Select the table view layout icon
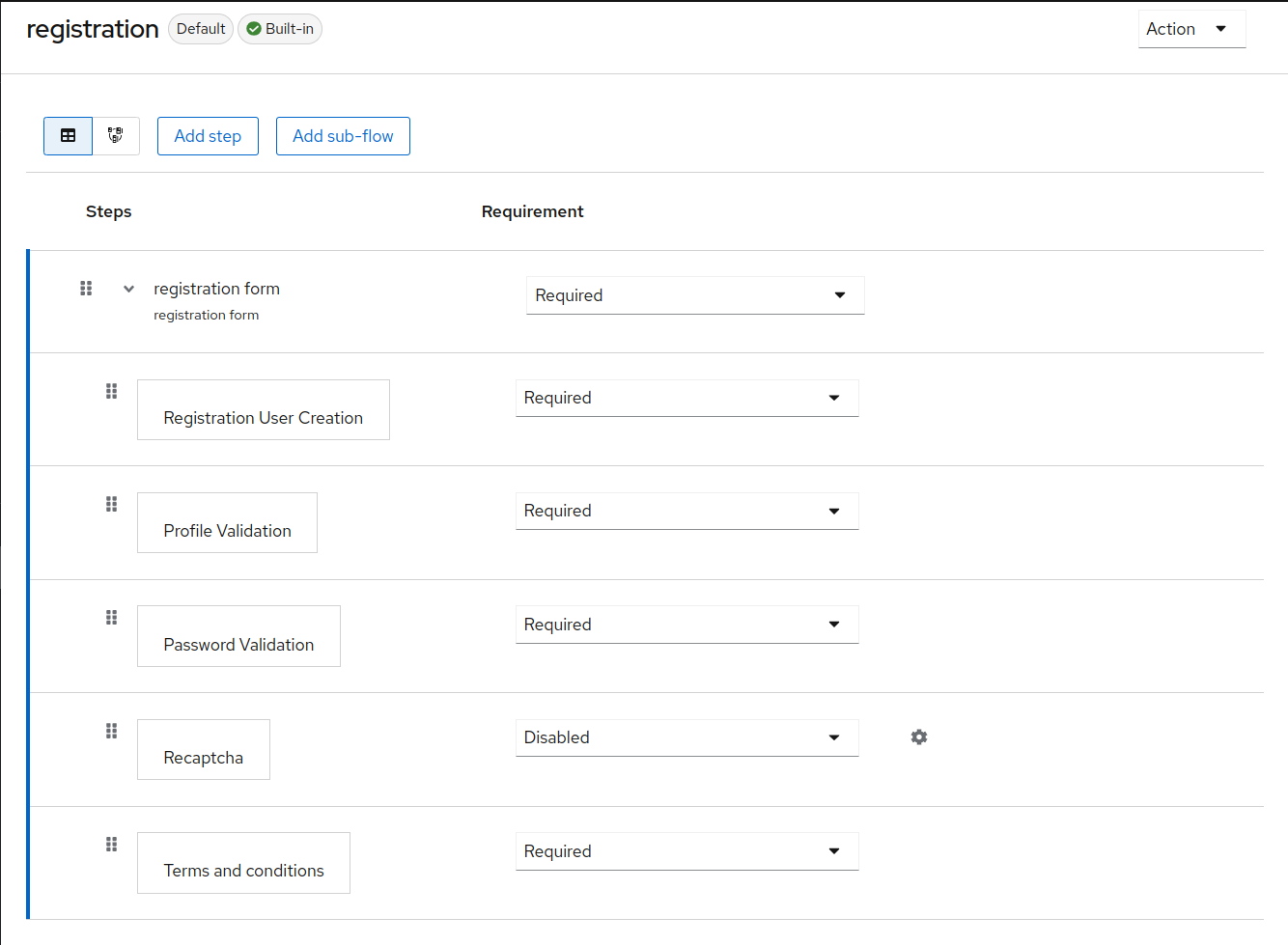Image resolution: width=1288 pixels, height=945 pixels. coord(68,136)
